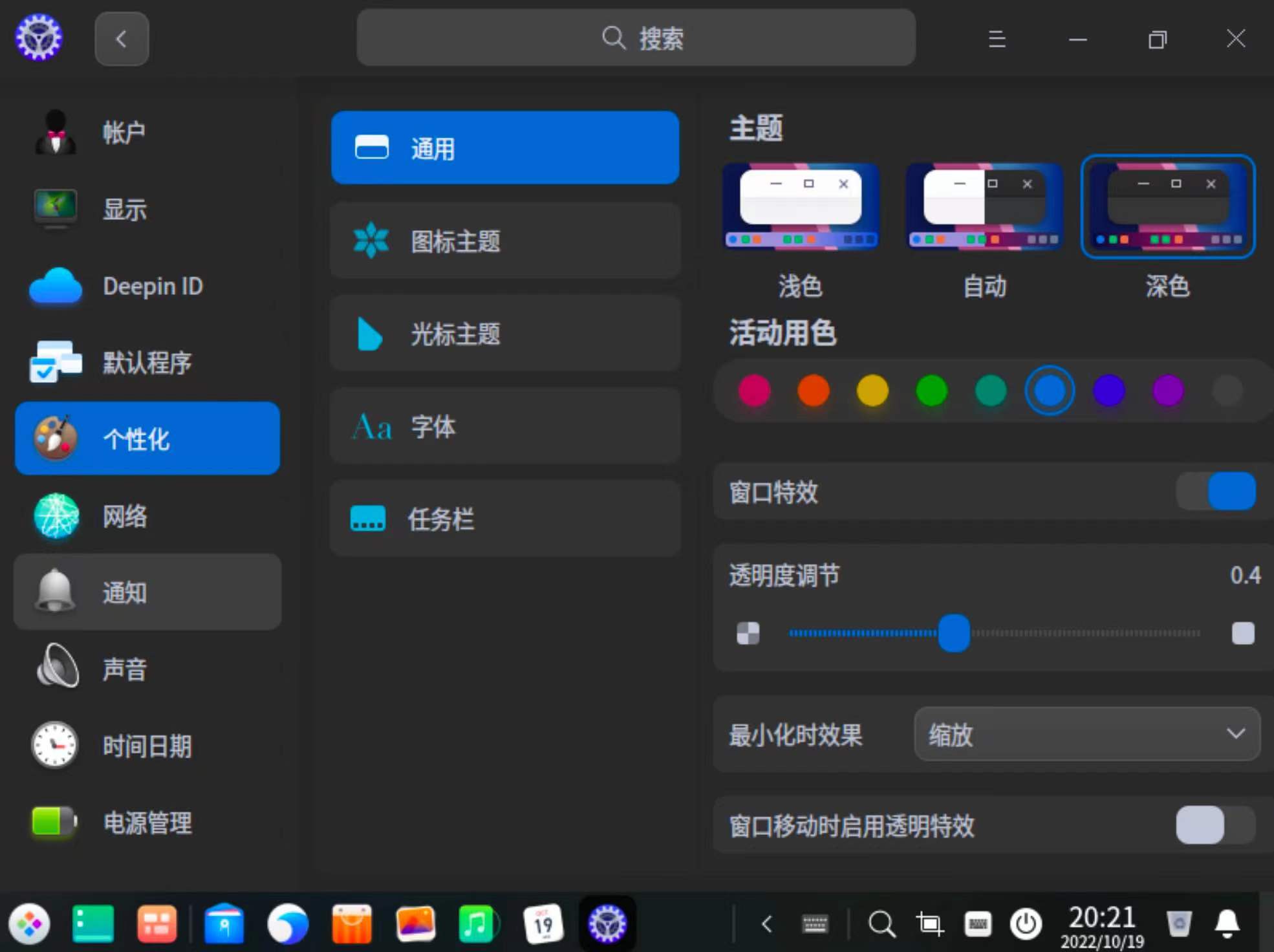Open 默认程序 default programs
1274x952 pixels.
(x=147, y=362)
